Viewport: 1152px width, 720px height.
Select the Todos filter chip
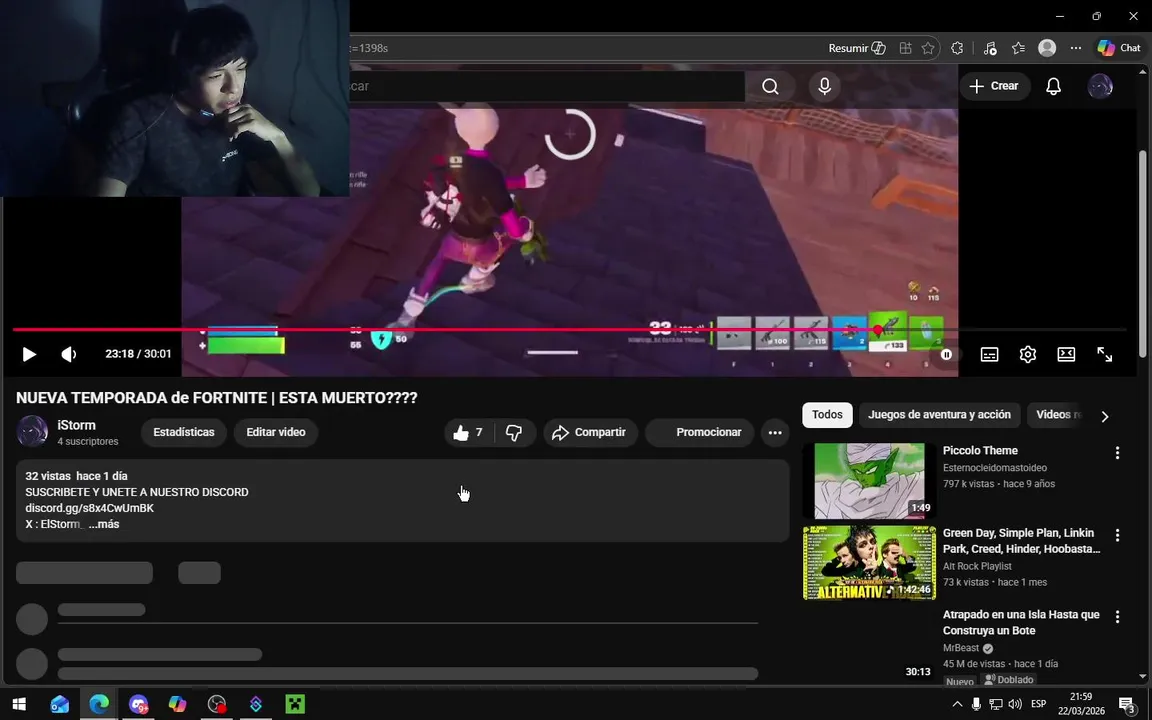pos(827,414)
